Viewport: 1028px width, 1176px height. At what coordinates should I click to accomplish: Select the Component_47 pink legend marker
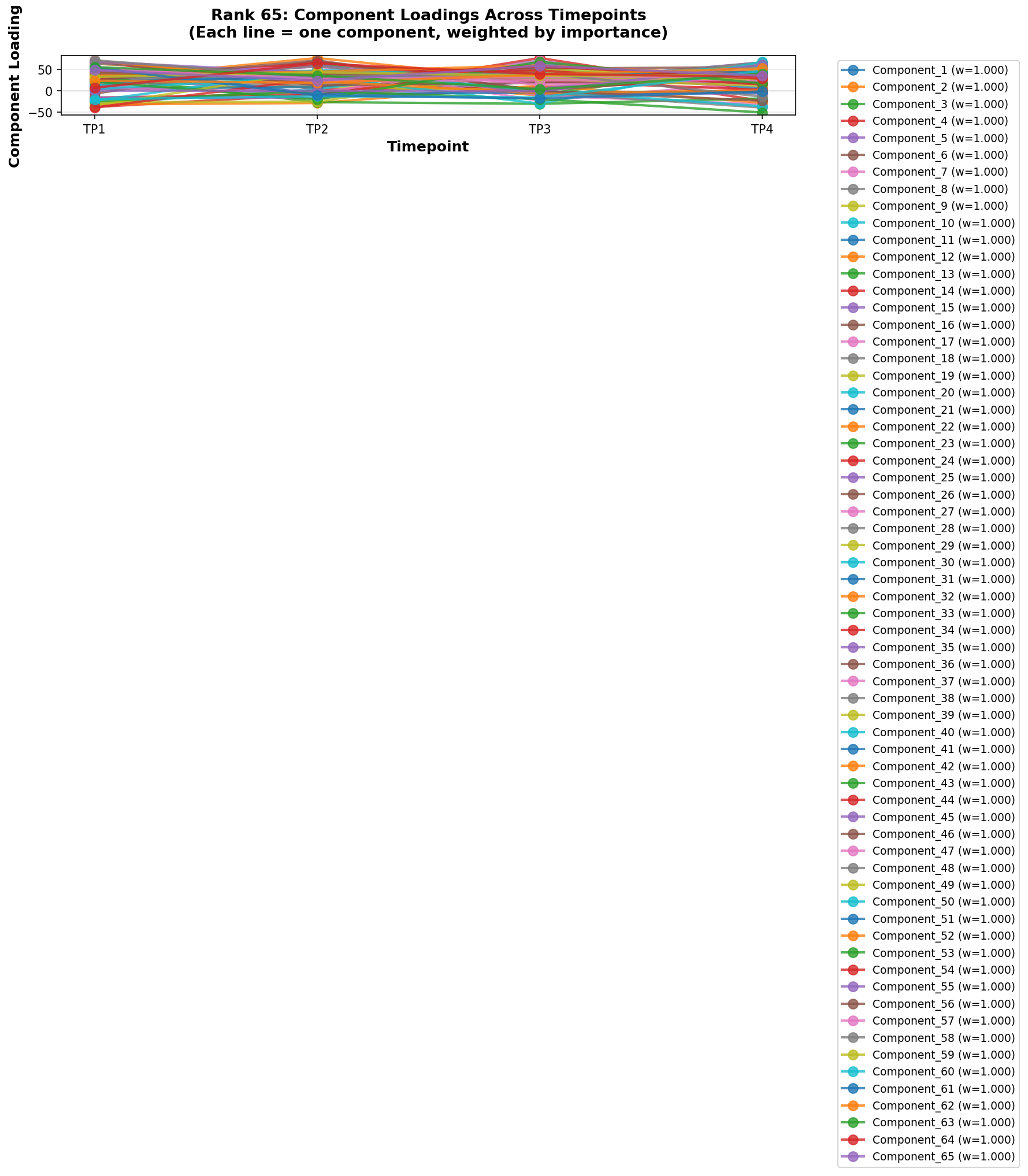tap(855, 851)
